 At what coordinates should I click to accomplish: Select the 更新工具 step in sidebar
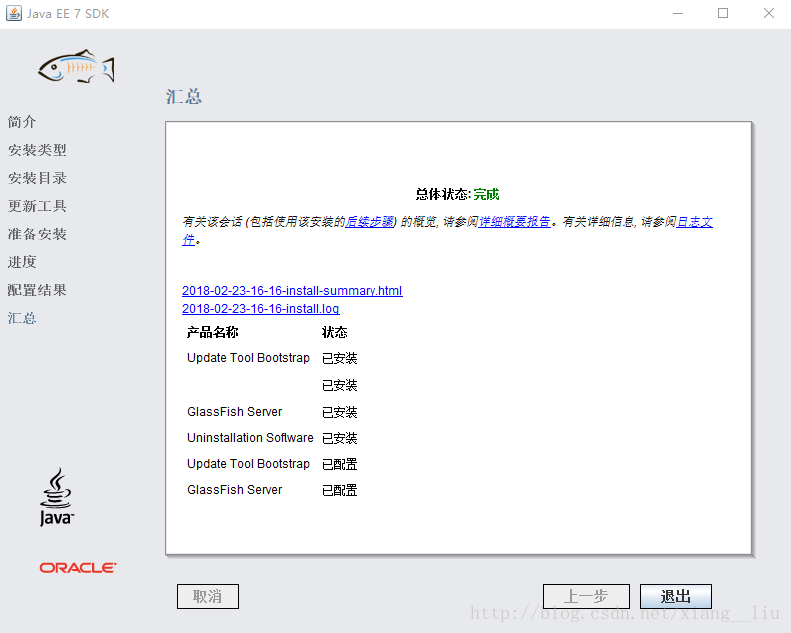[37, 206]
